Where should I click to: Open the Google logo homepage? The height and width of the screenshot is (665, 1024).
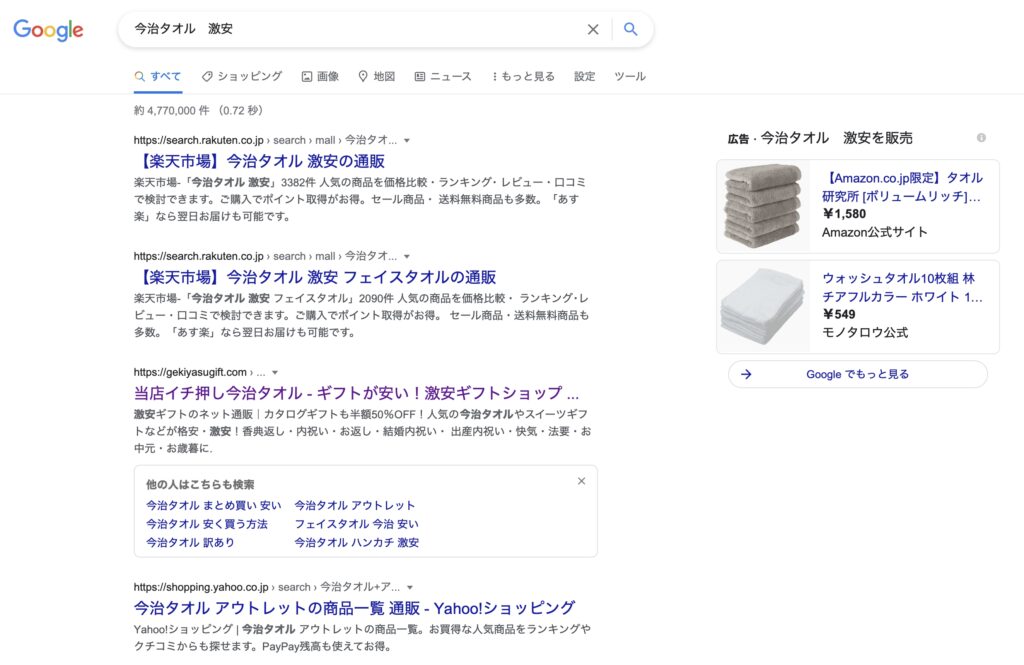tap(48, 29)
